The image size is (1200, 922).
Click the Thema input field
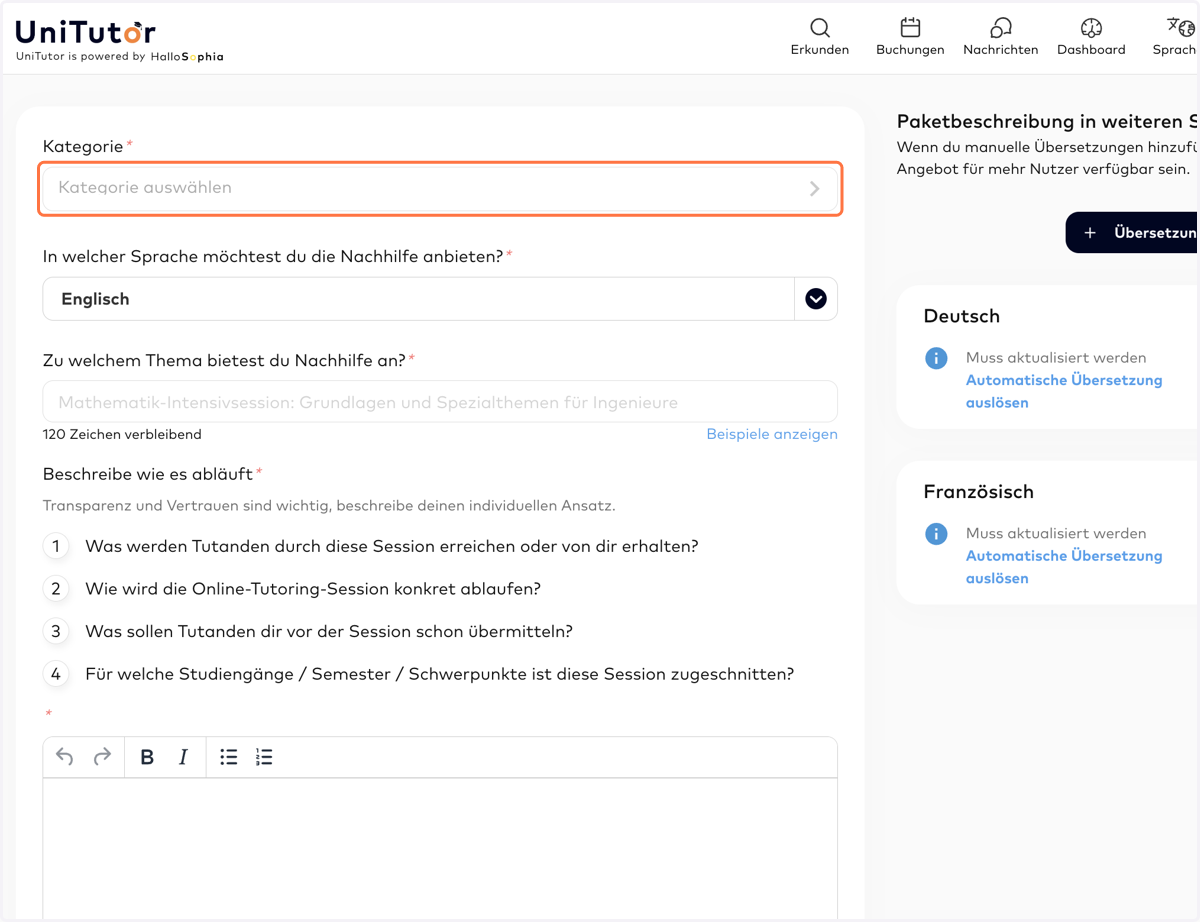tap(440, 402)
